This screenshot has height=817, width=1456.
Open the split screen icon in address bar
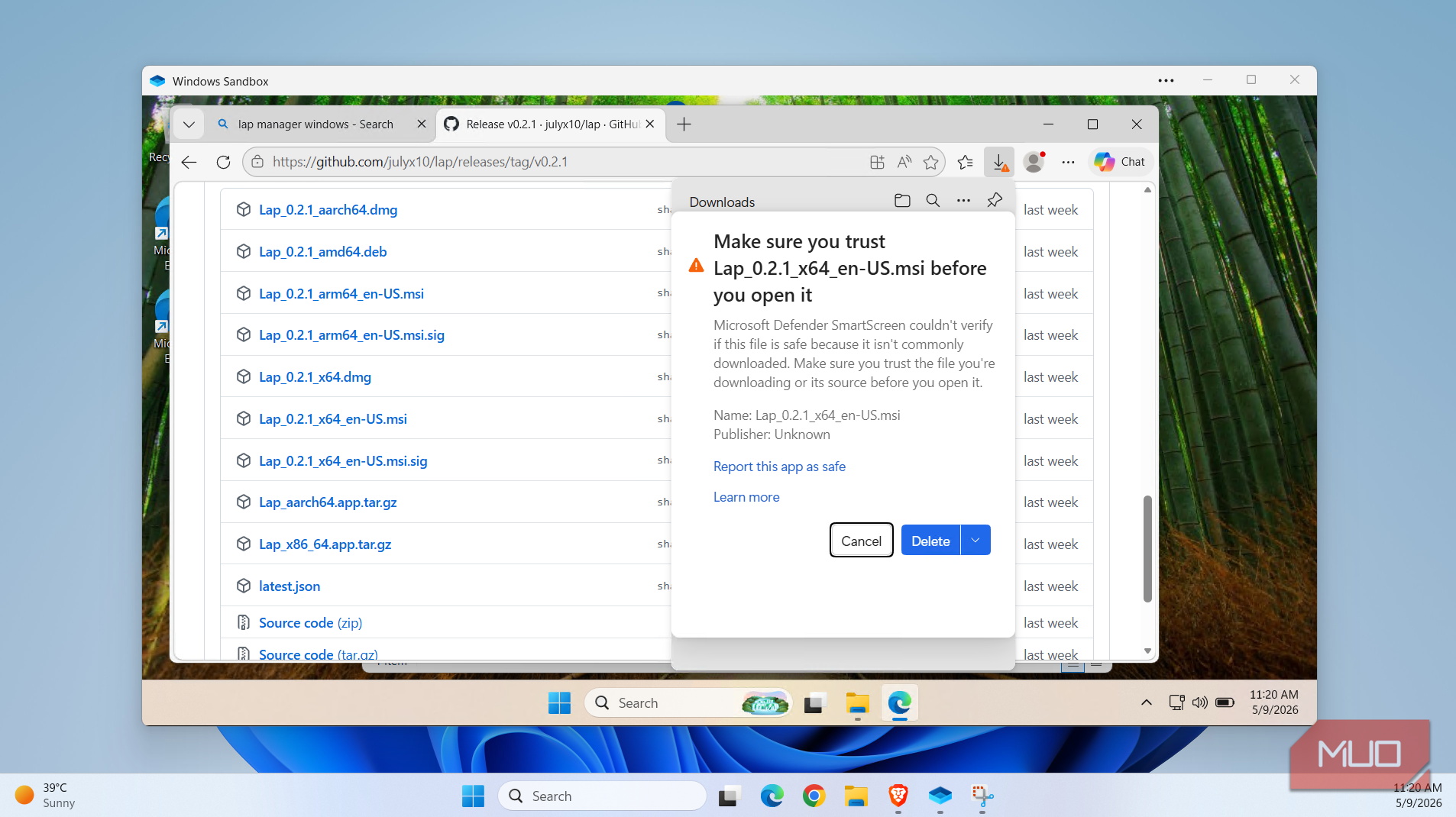(877, 162)
